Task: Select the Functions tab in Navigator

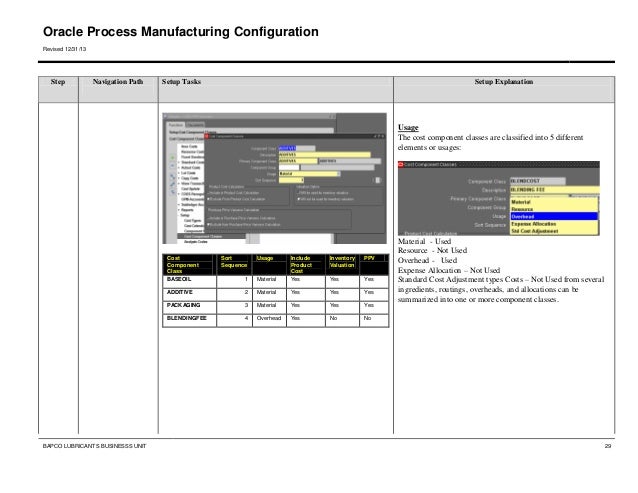Action: tap(176, 125)
